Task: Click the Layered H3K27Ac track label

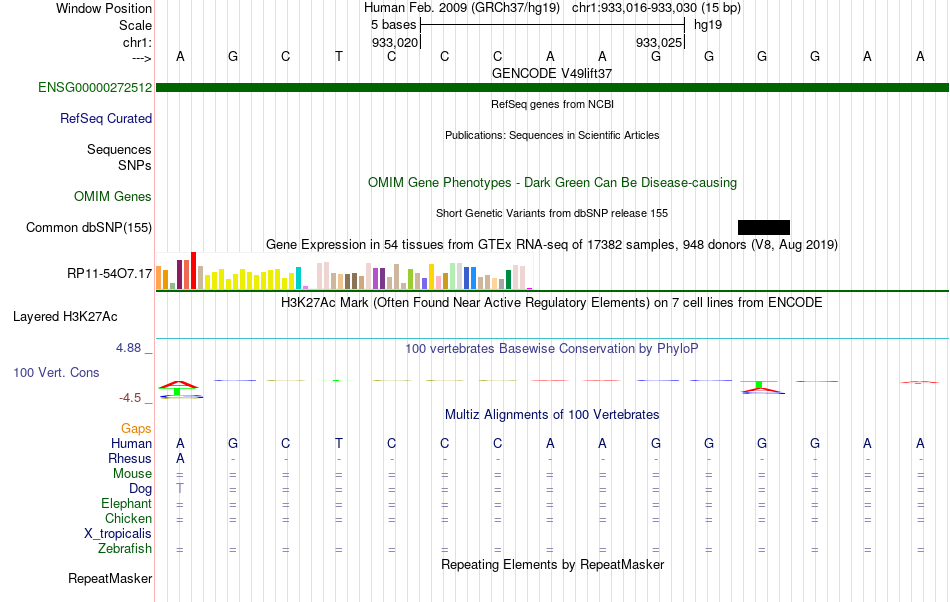Action: (x=65, y=316)
